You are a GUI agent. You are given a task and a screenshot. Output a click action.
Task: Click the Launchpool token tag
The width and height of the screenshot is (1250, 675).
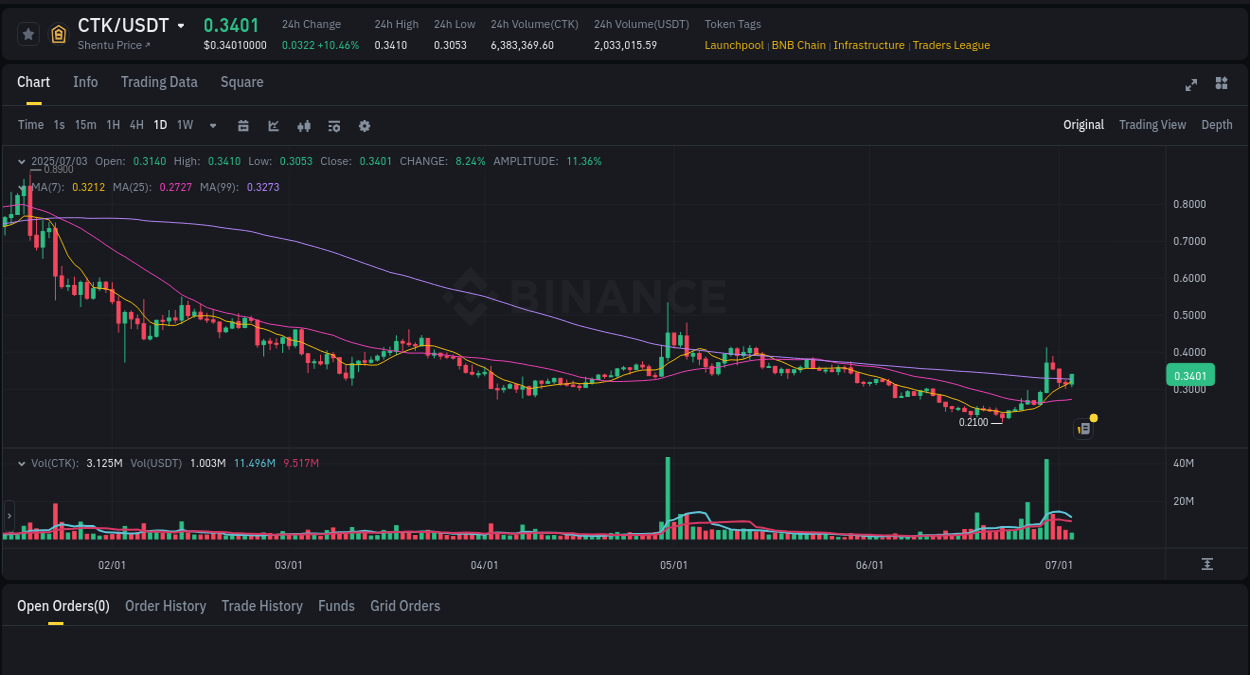[734, 45]
